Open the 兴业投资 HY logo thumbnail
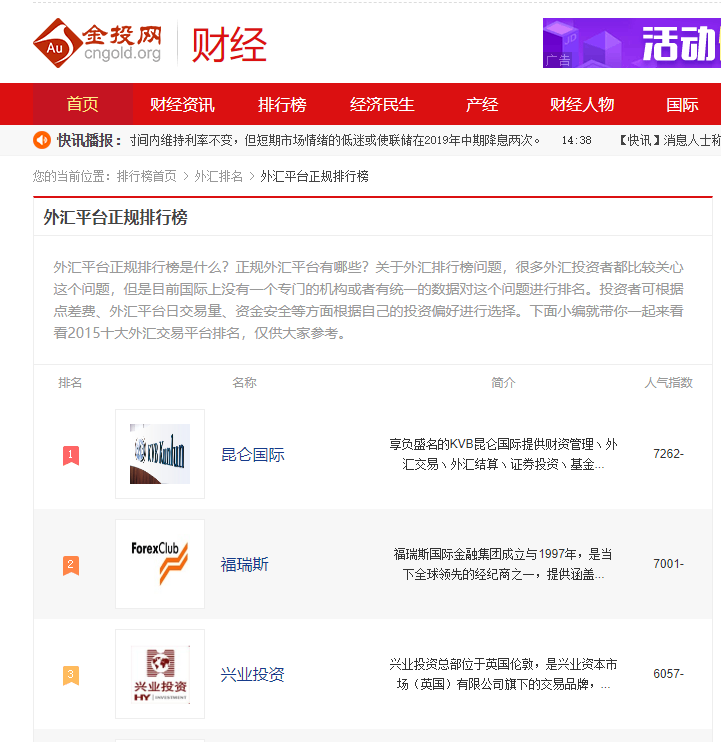Screen dimensions: 721x742 click(x=160, y=674)
